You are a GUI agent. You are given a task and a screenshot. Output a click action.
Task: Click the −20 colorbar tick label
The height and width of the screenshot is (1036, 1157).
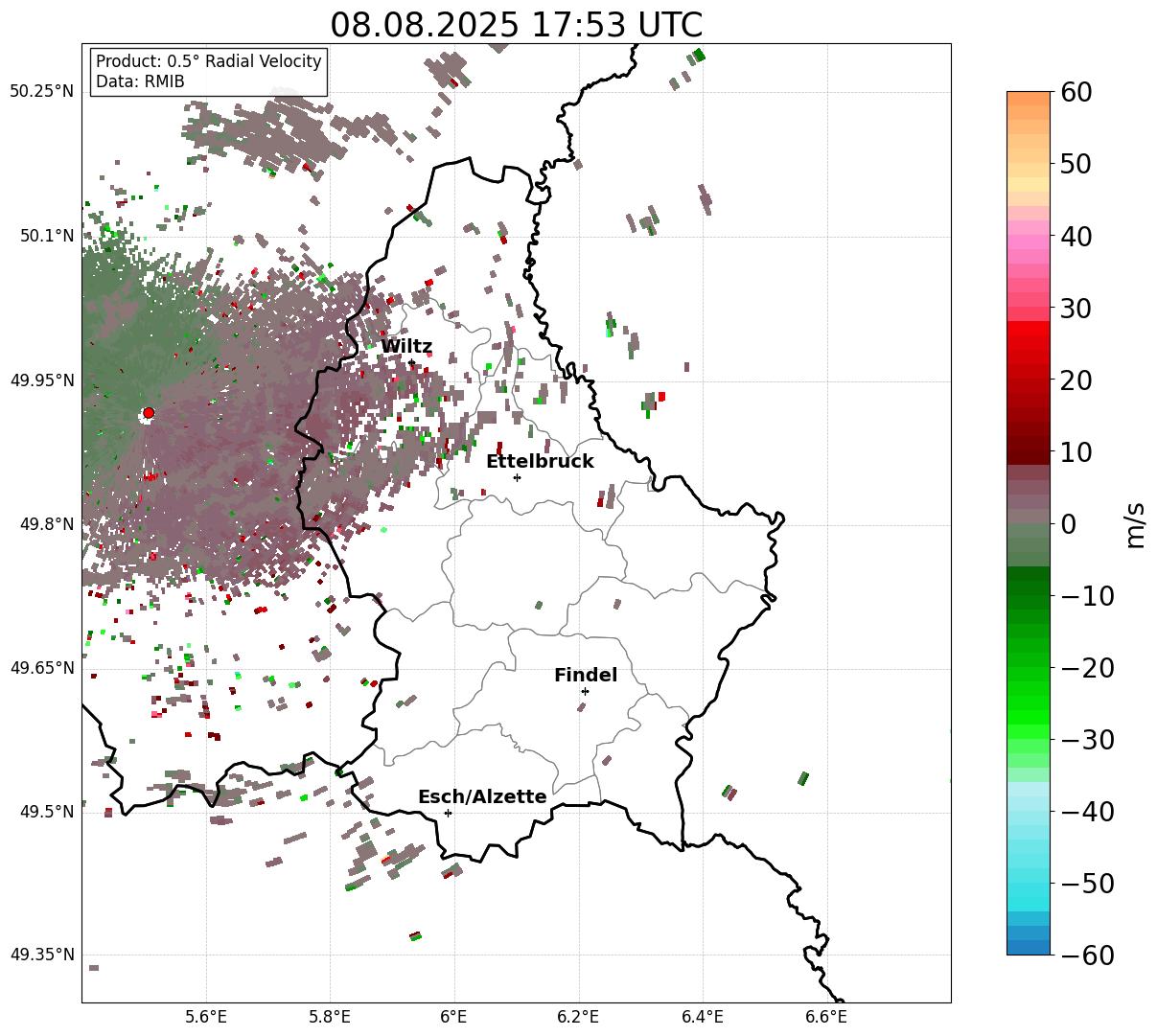pos(1087,667)
